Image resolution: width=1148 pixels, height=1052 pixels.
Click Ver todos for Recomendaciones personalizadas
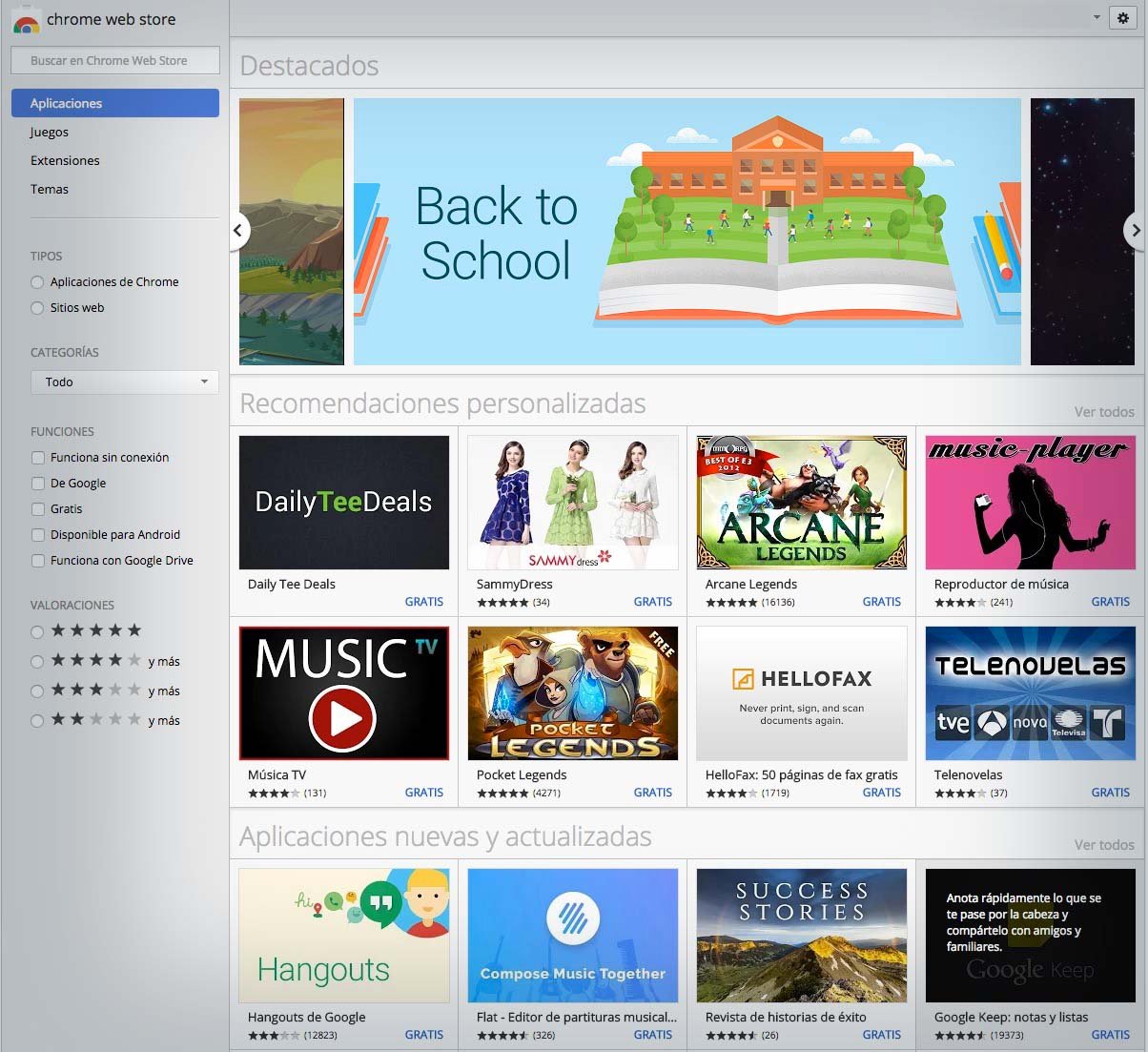point(1103,411)
